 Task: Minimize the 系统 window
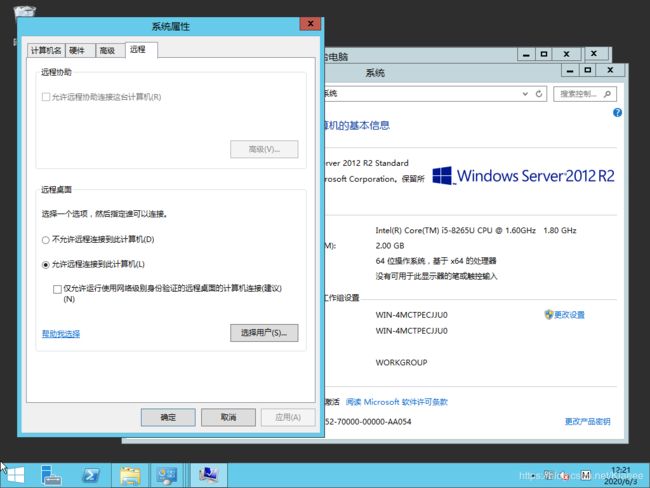(570, 70)
